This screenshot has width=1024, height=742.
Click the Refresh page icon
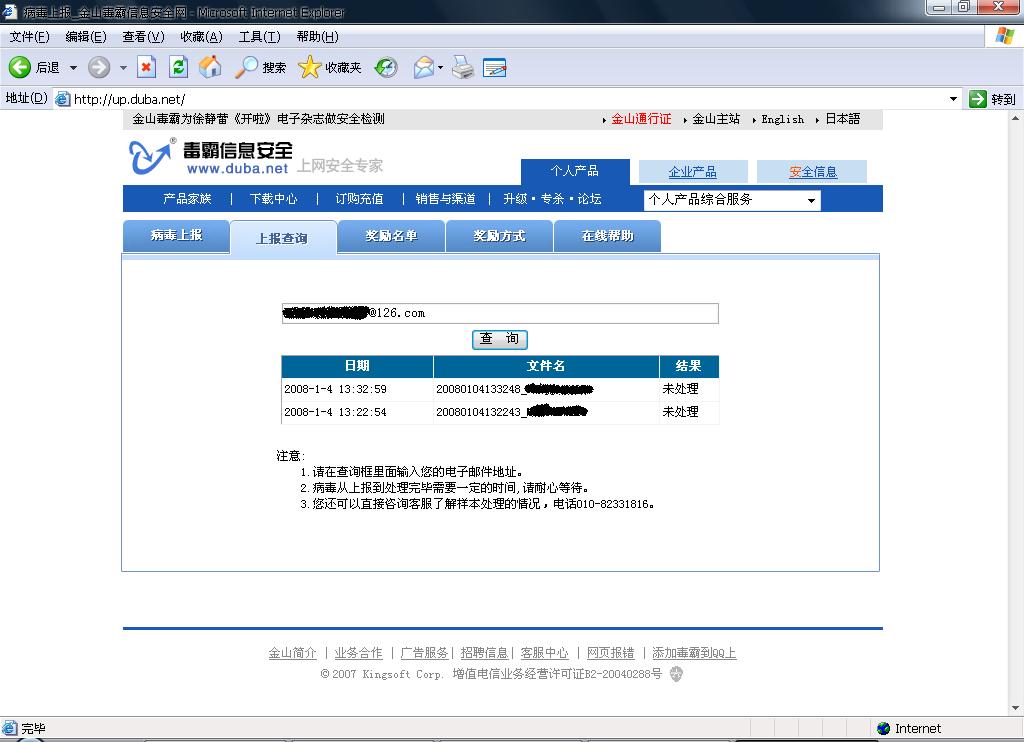click(x=178, y=67)
